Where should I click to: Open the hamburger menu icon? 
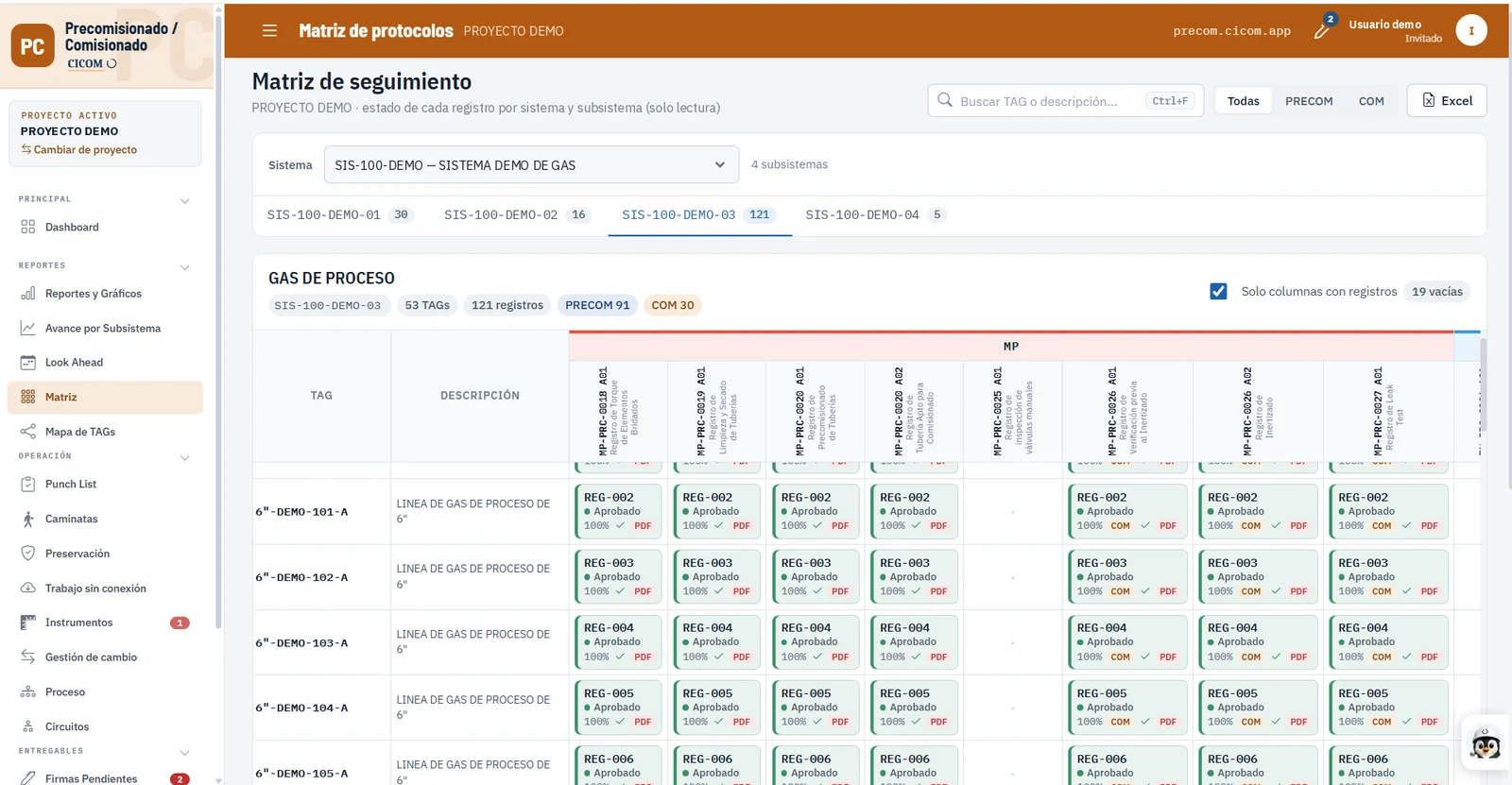pos(269,31)
